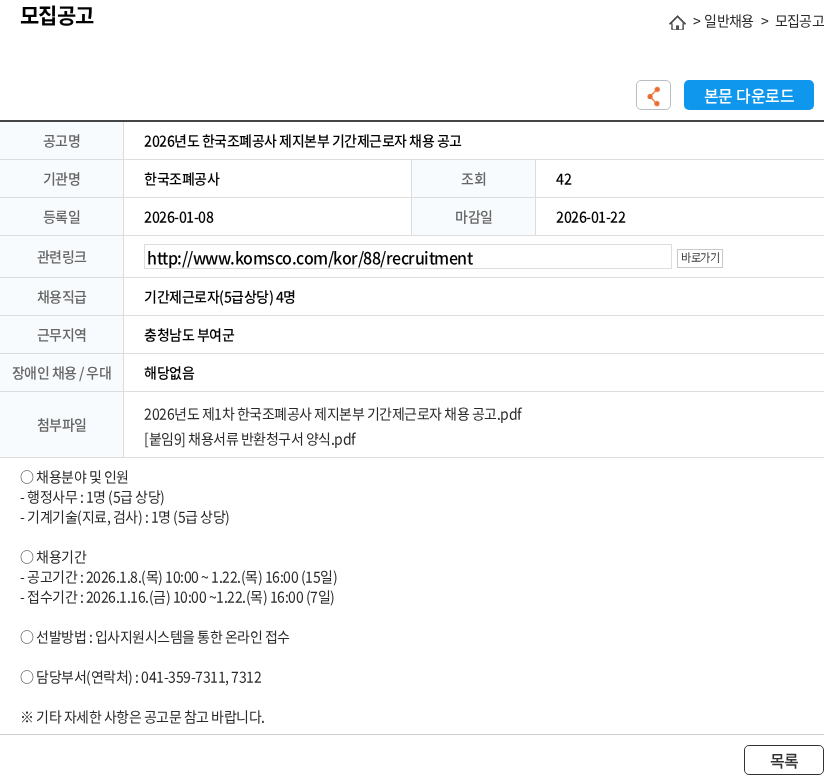824x776 pixels.
Task: Click the contact number 041-359-7311 line
Action: [x=141, y=677]
